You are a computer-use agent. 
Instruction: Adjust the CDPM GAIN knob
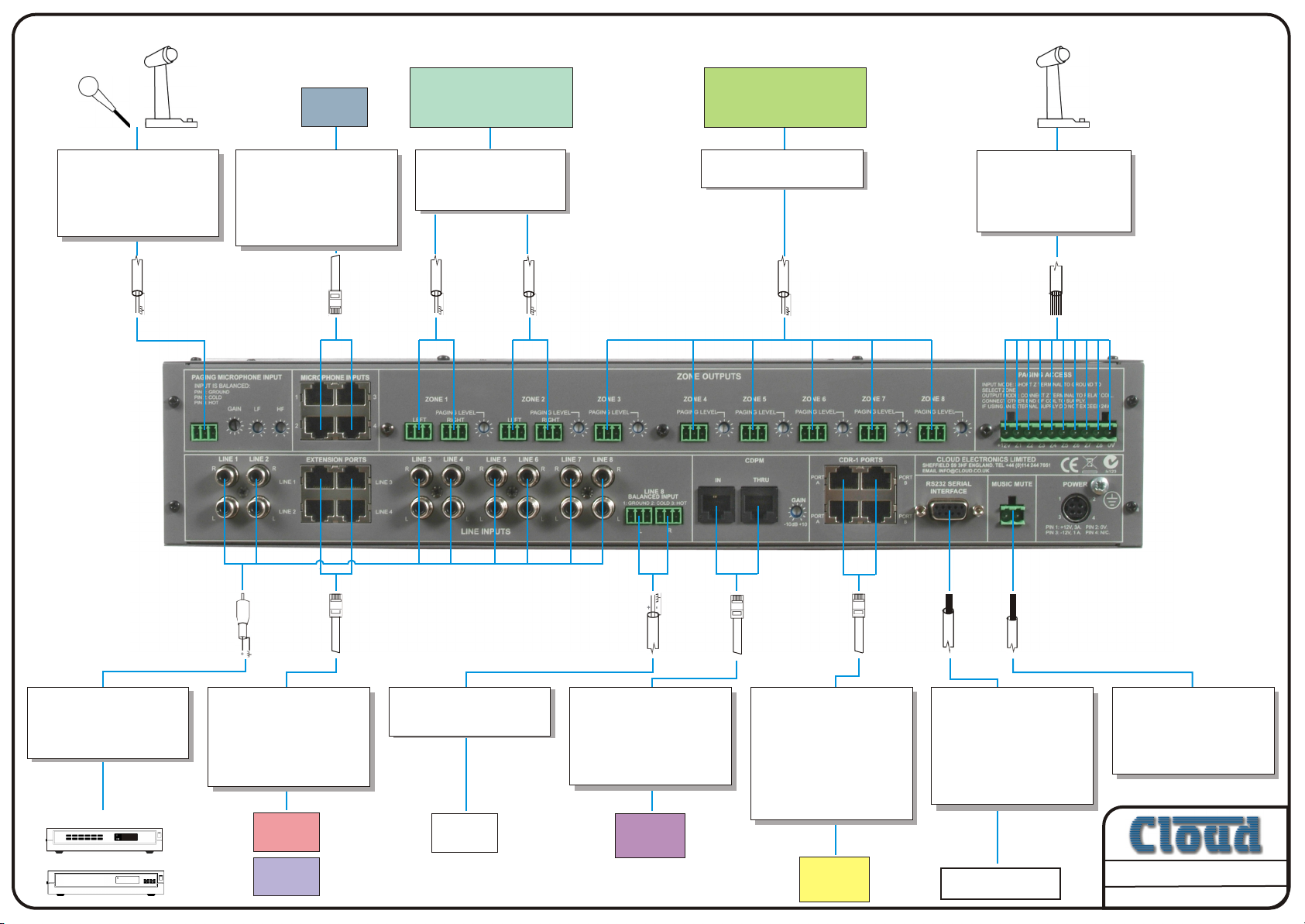pos(797,513)
